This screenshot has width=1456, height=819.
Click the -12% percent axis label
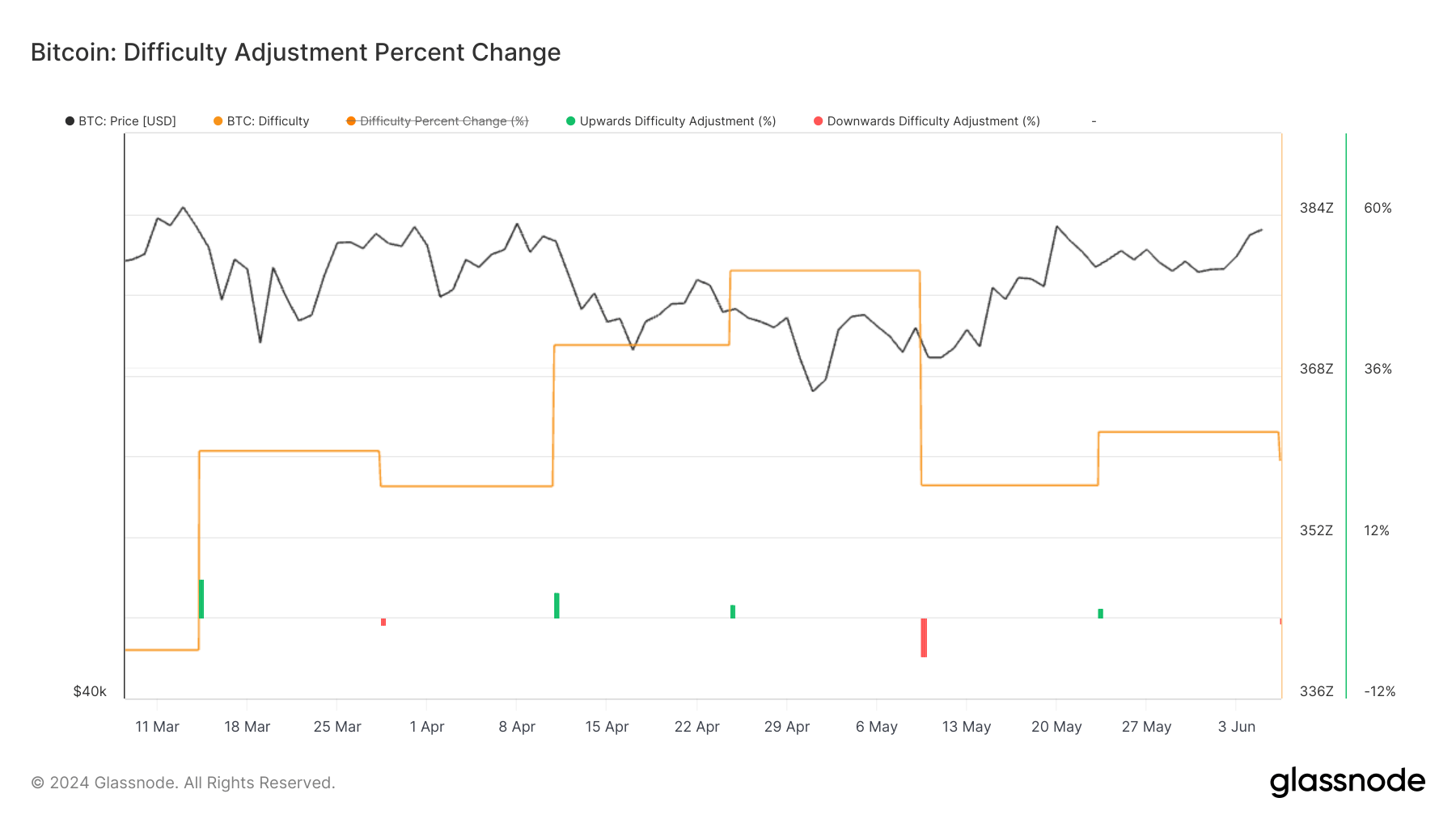tap(1379, 691)
